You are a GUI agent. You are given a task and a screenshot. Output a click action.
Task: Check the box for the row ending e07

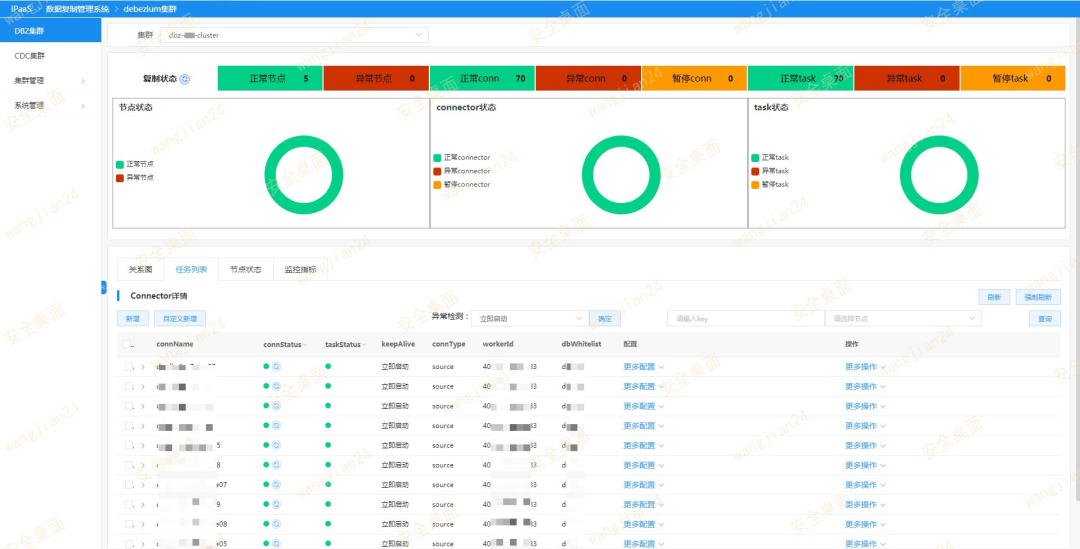pos(129,485)
